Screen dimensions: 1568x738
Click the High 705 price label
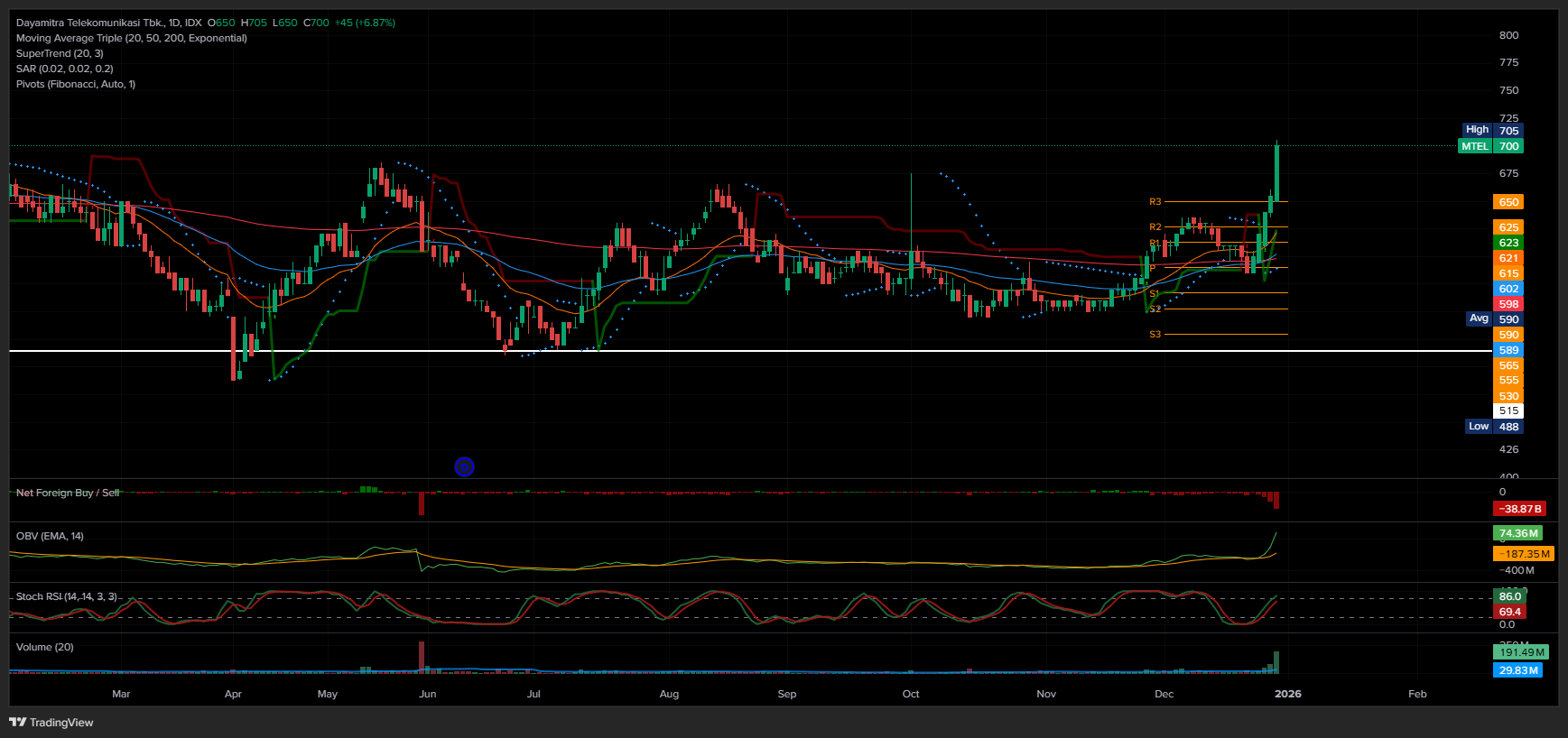pyautogui.click(x=1491, y=130)
